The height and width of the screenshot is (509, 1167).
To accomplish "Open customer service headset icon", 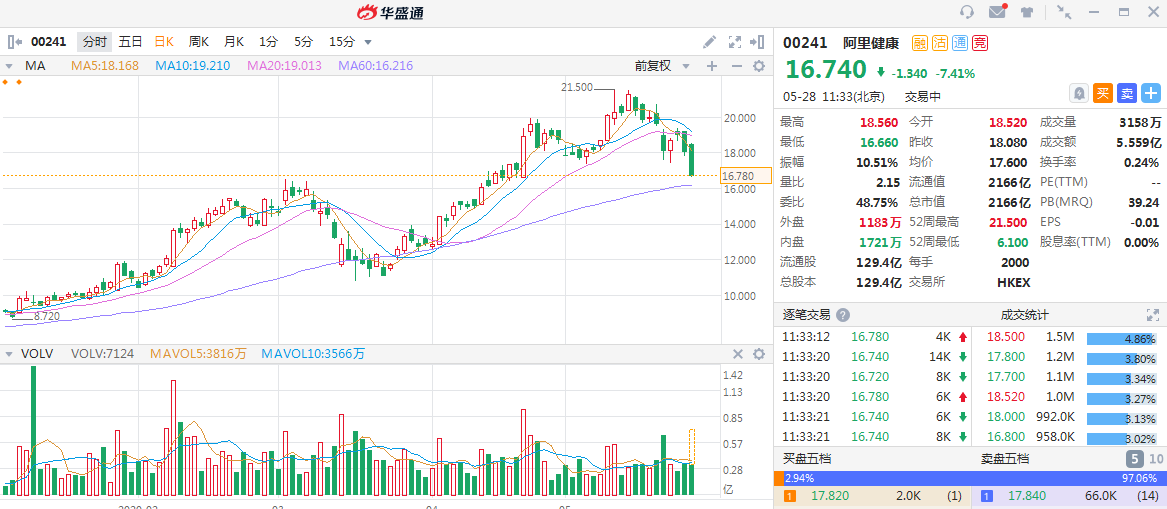I will tap(966, 12).
